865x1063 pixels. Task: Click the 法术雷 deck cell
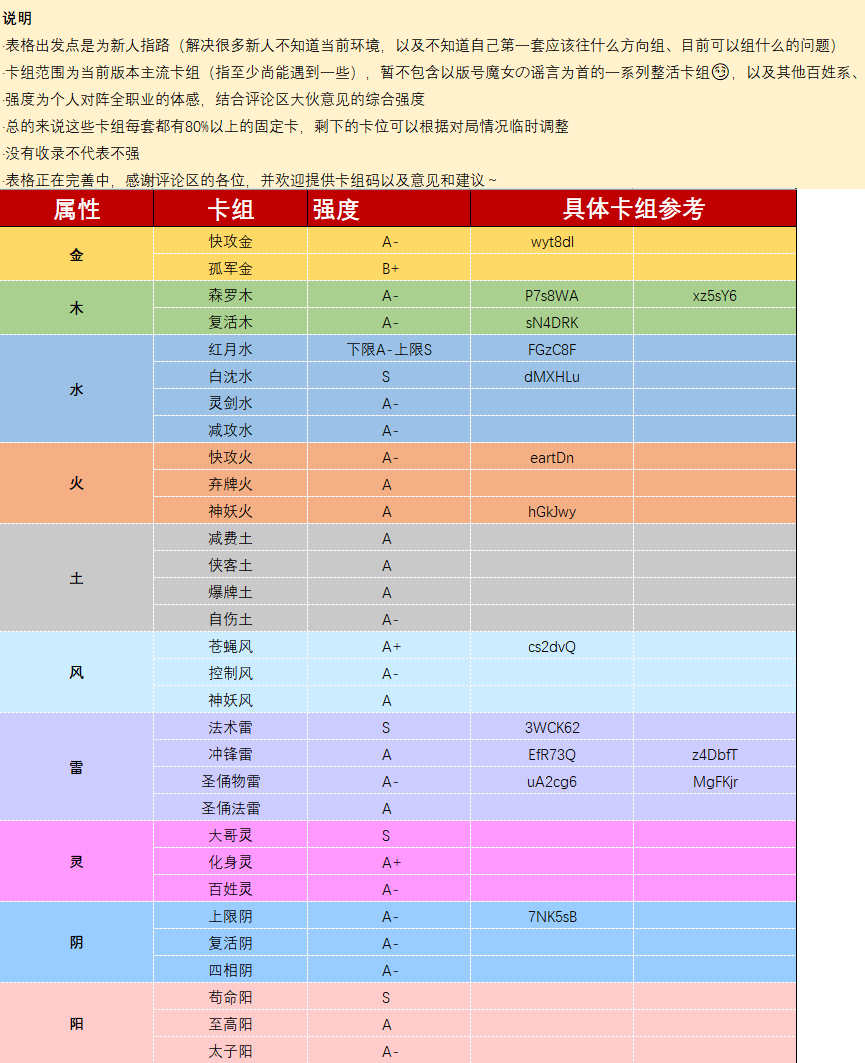point(230,727)
